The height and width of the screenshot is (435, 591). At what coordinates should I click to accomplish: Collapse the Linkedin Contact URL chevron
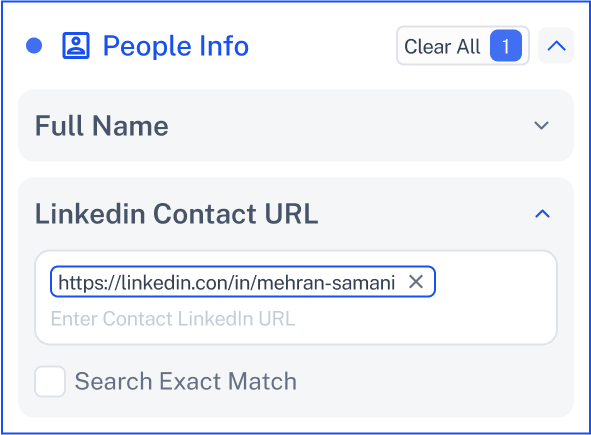point(542,214)
